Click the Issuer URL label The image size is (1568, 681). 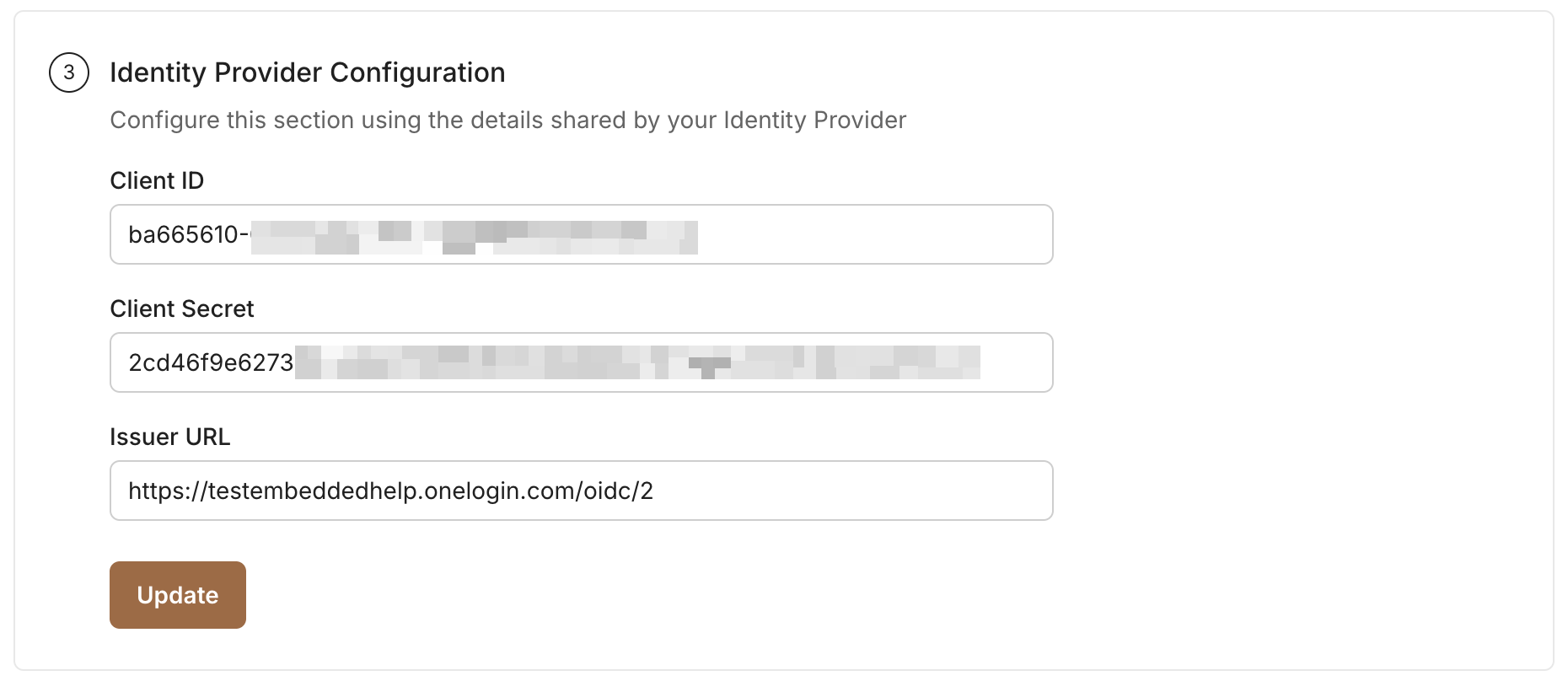click(x=169, y=437)
